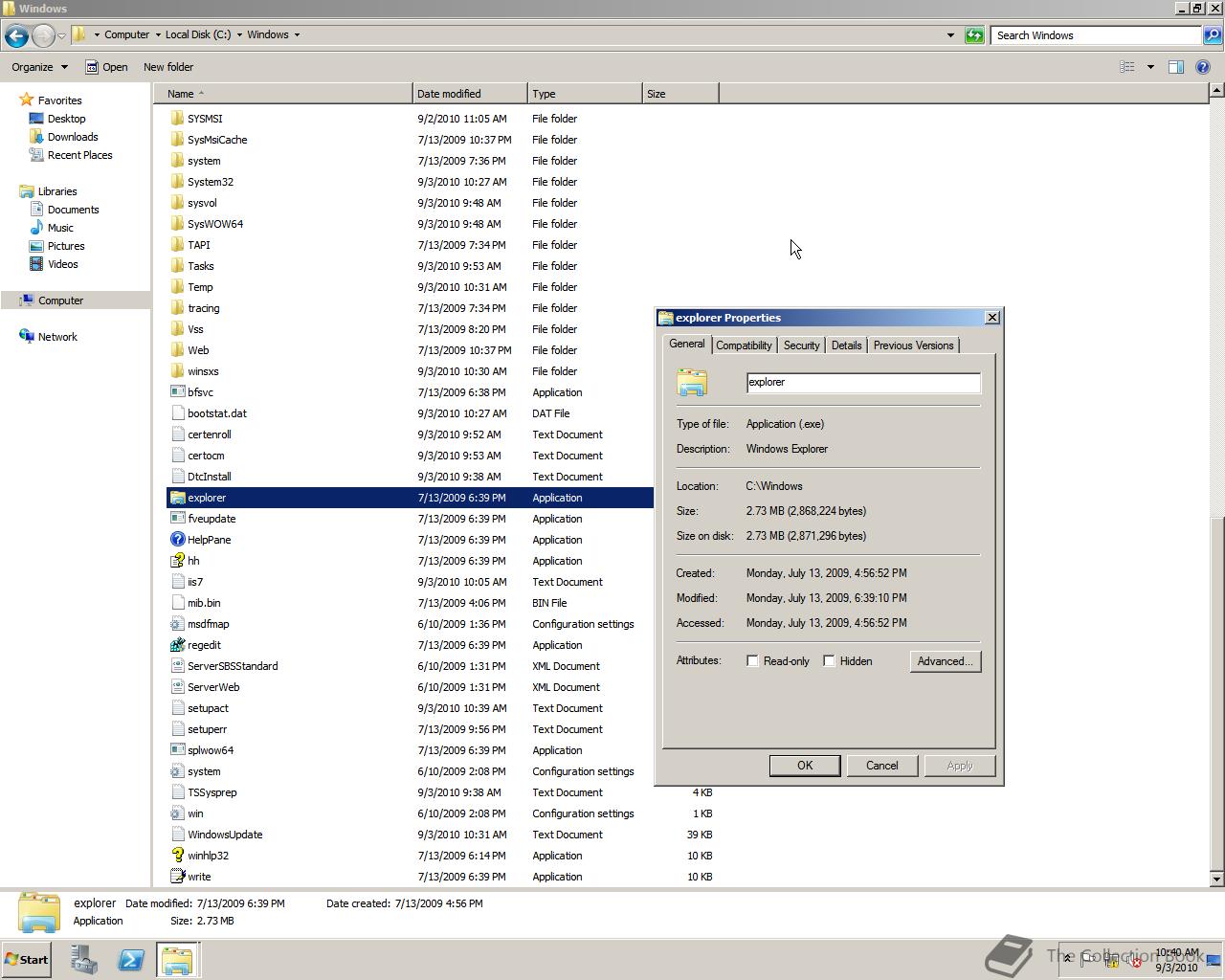The width and height of the screenshot is (1225, 980).
Task: Click the Start button
Action: (x=26, y=960)
